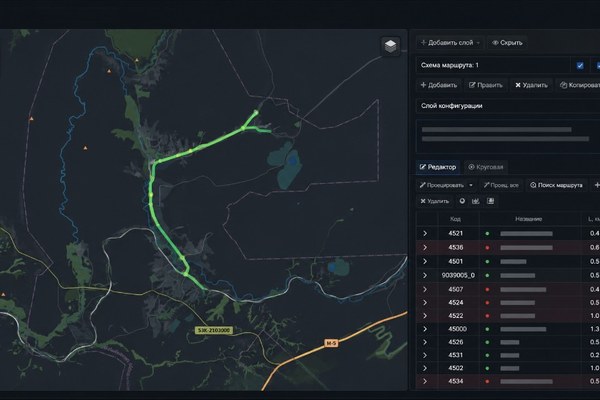Image resolution: width=600 pixels, height=400 pixels.
Task: Select code cell 4534
Action: tap(455, 382)
